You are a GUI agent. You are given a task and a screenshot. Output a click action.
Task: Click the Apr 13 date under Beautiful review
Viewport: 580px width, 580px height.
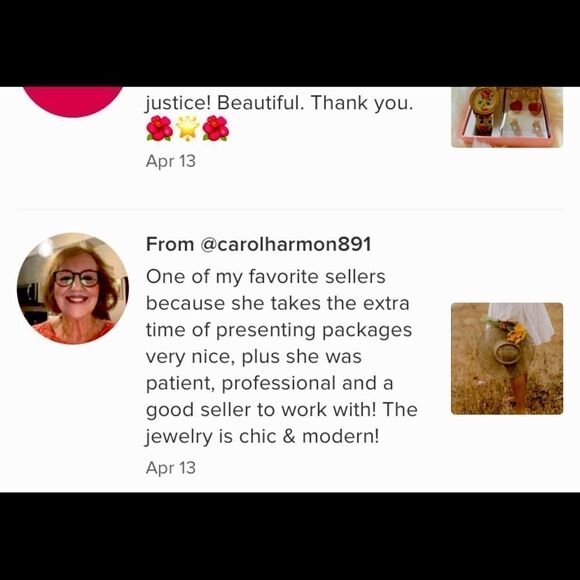tap(171, 161)
